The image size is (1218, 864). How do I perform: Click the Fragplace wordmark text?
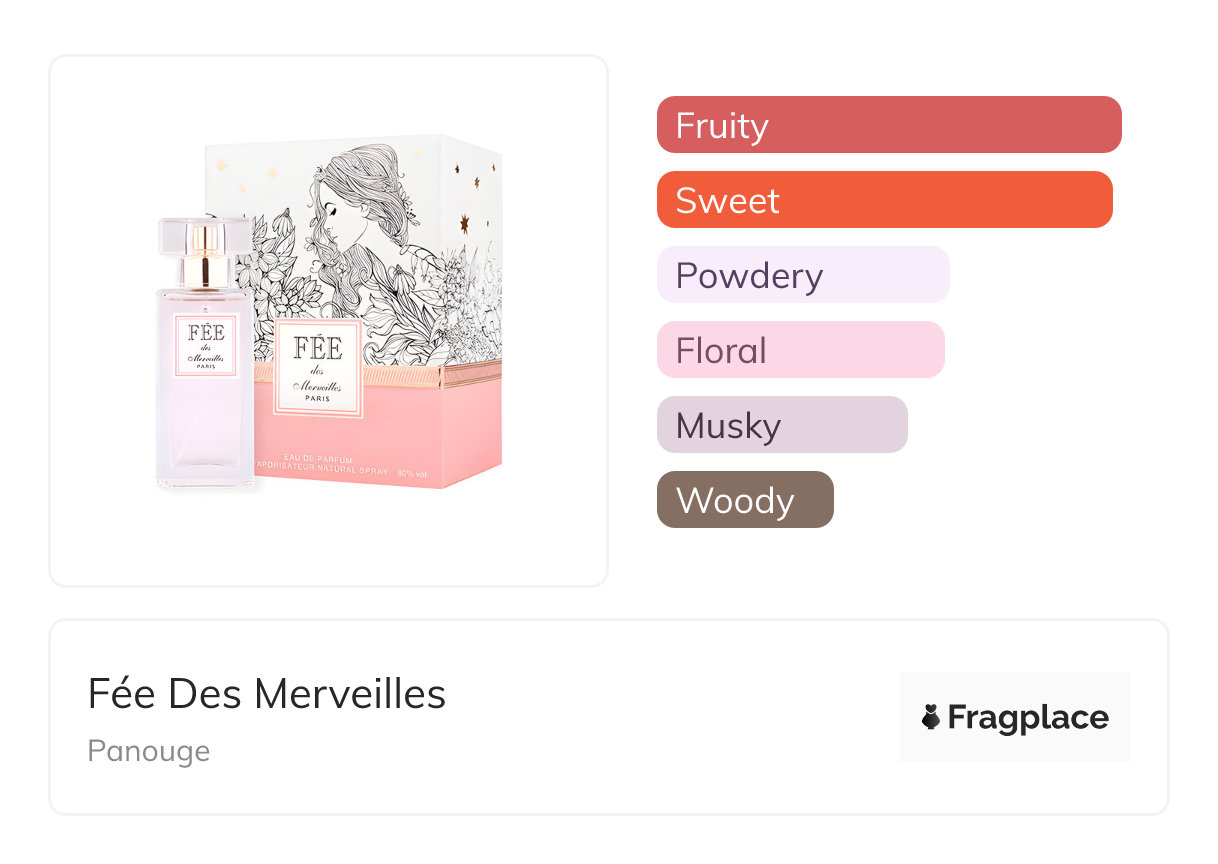tap(1028, 718)
